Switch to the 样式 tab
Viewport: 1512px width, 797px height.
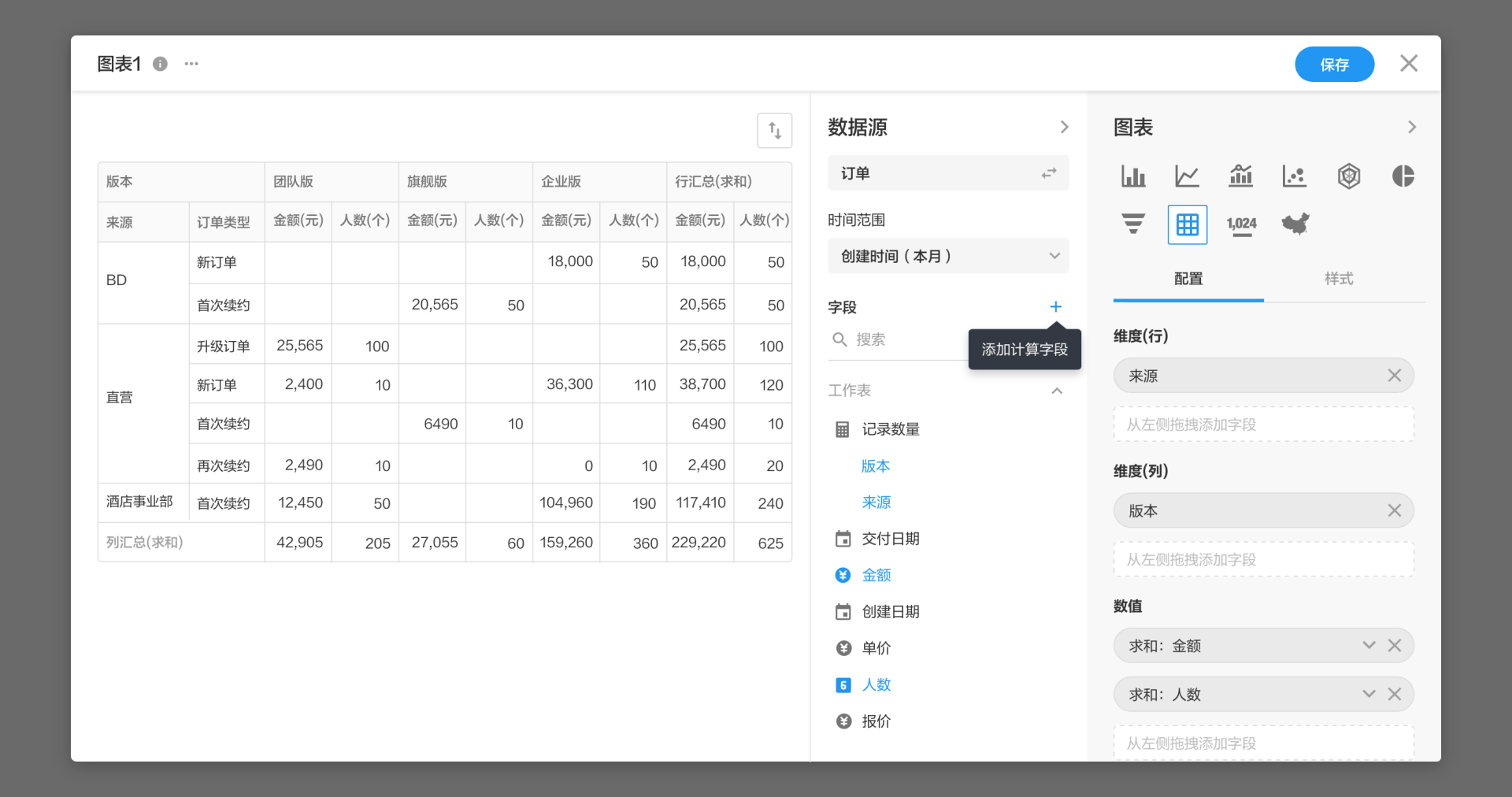click(x=1339, y=279)
